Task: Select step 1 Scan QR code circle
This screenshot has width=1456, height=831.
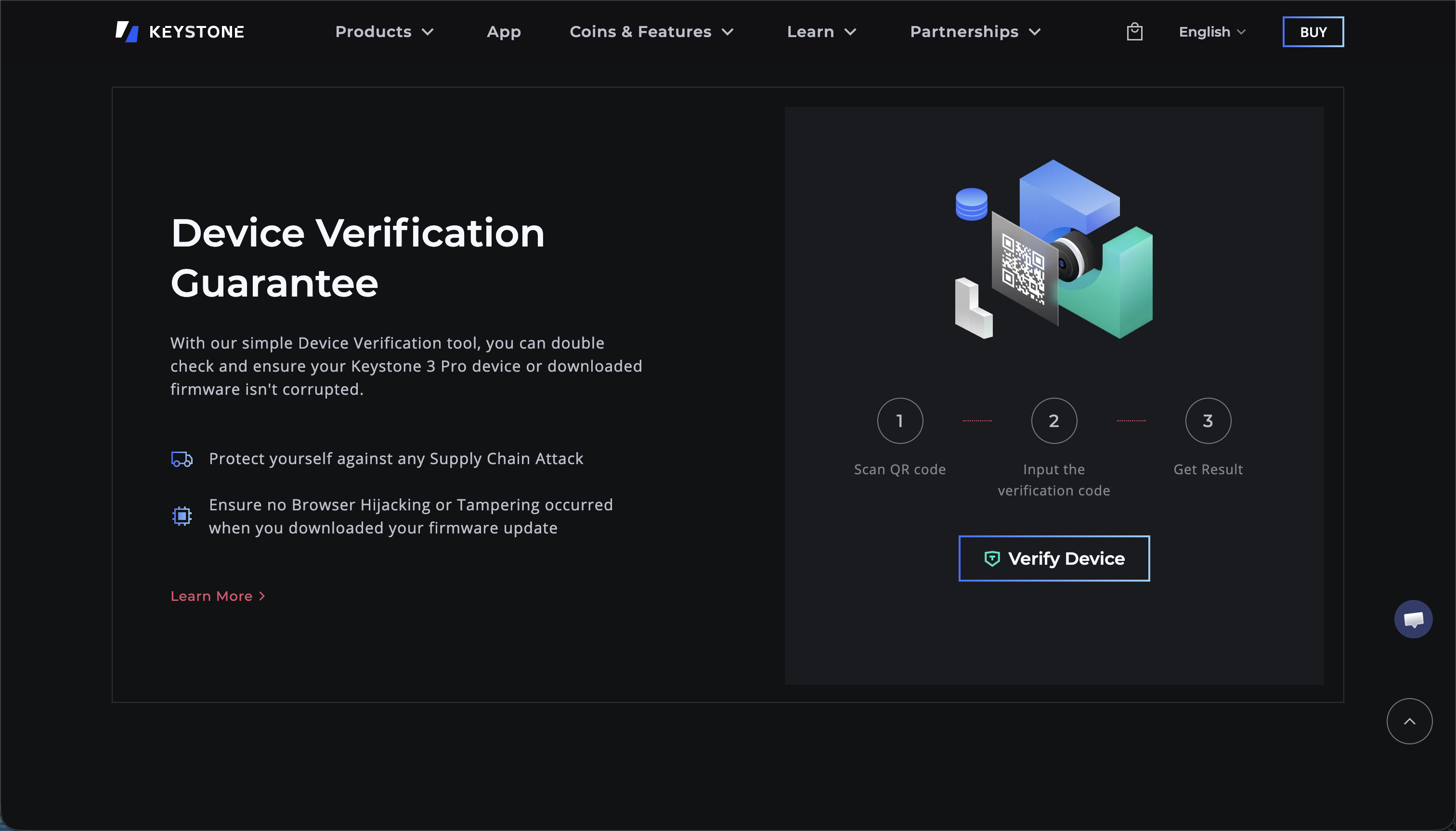Action: [x=899, y=421]
